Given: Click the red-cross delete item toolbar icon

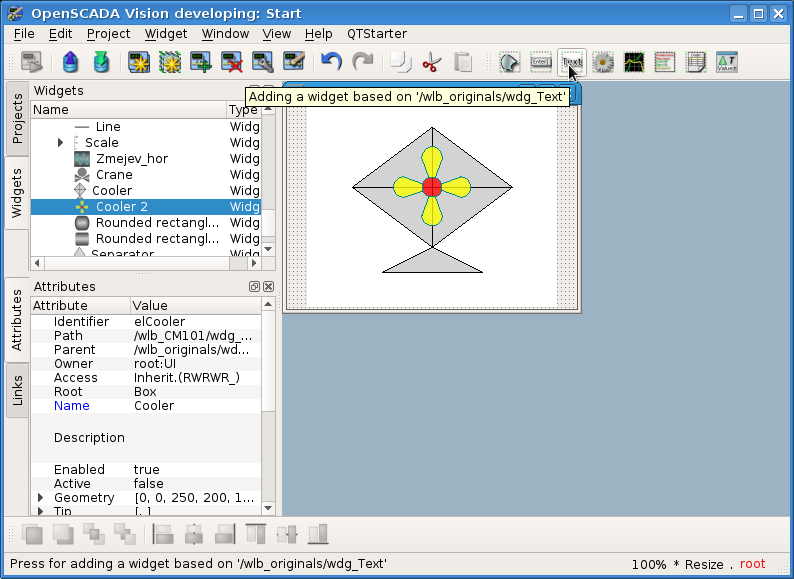Looking at the screenshot, I should point(232,63).
